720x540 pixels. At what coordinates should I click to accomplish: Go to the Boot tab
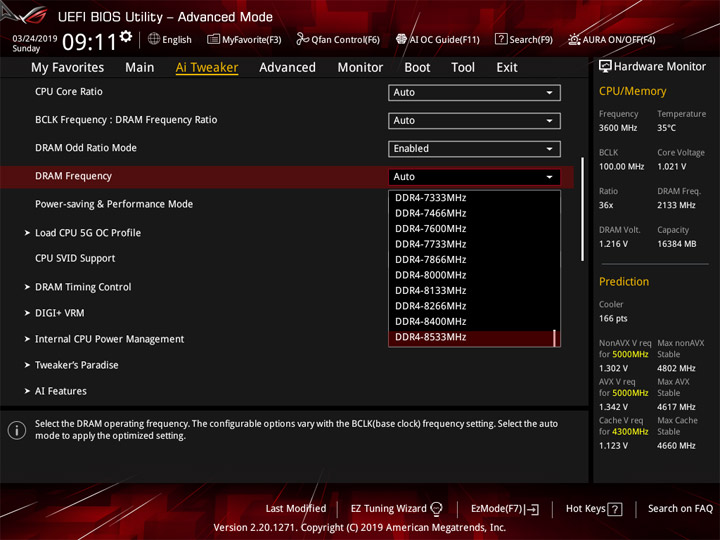(x=417, y=68)
